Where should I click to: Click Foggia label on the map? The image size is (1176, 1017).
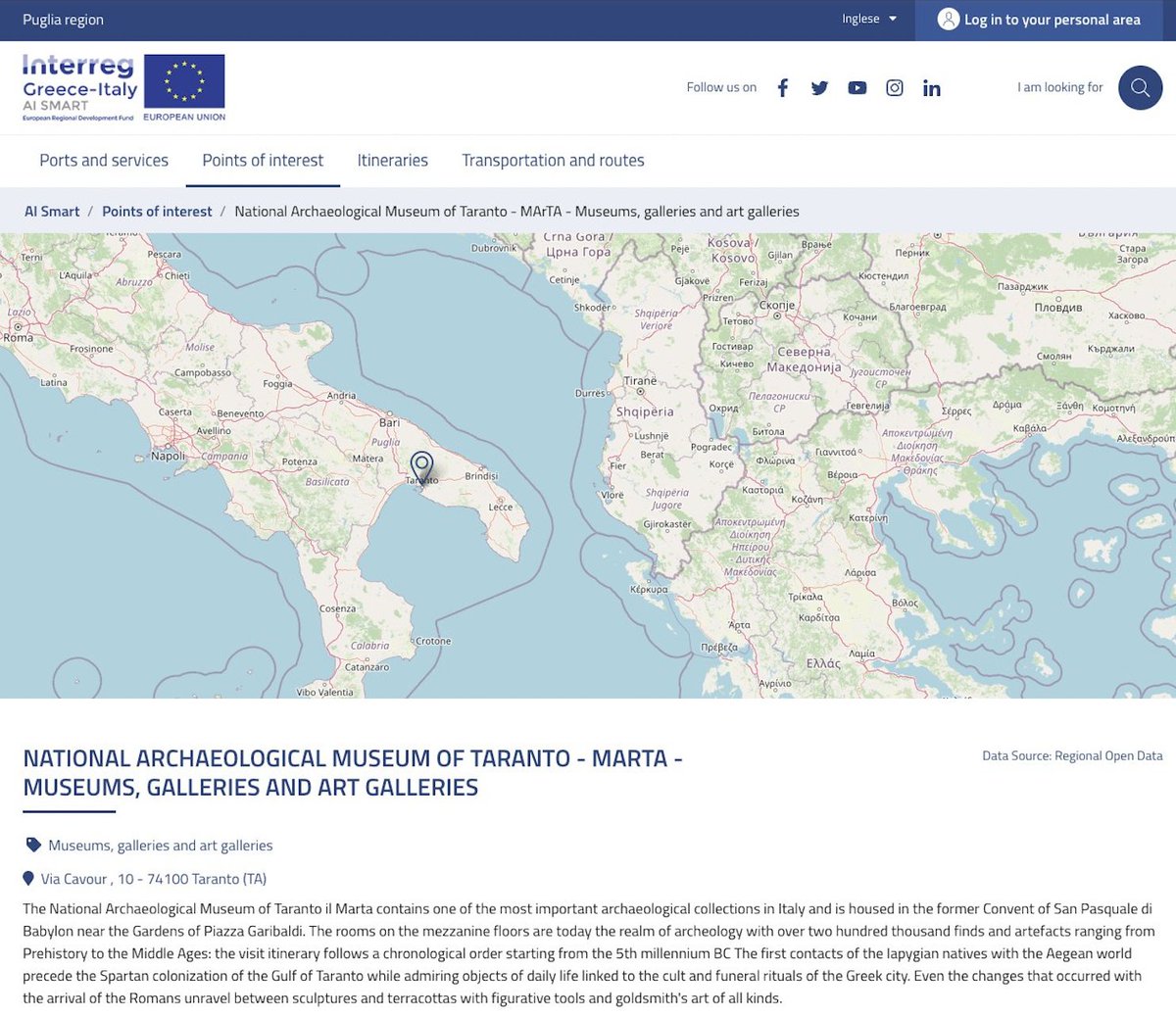click(277, 384)
